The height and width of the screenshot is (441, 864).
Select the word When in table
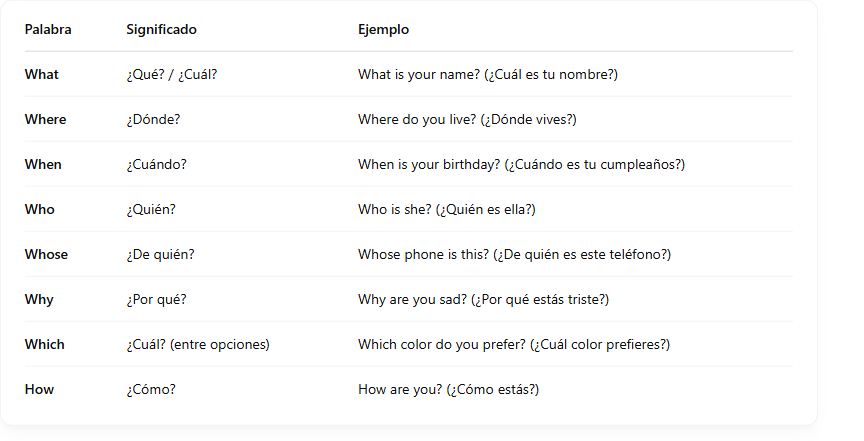43,164
